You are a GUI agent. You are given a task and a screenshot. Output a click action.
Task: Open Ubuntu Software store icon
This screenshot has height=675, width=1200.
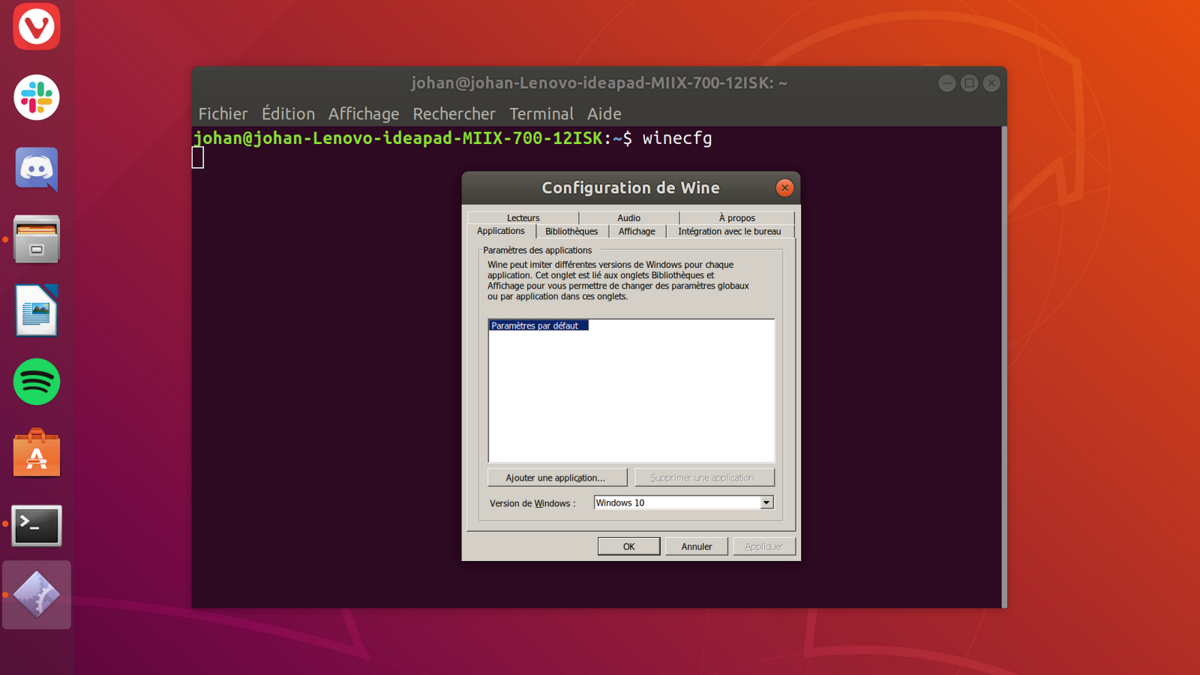37,453
